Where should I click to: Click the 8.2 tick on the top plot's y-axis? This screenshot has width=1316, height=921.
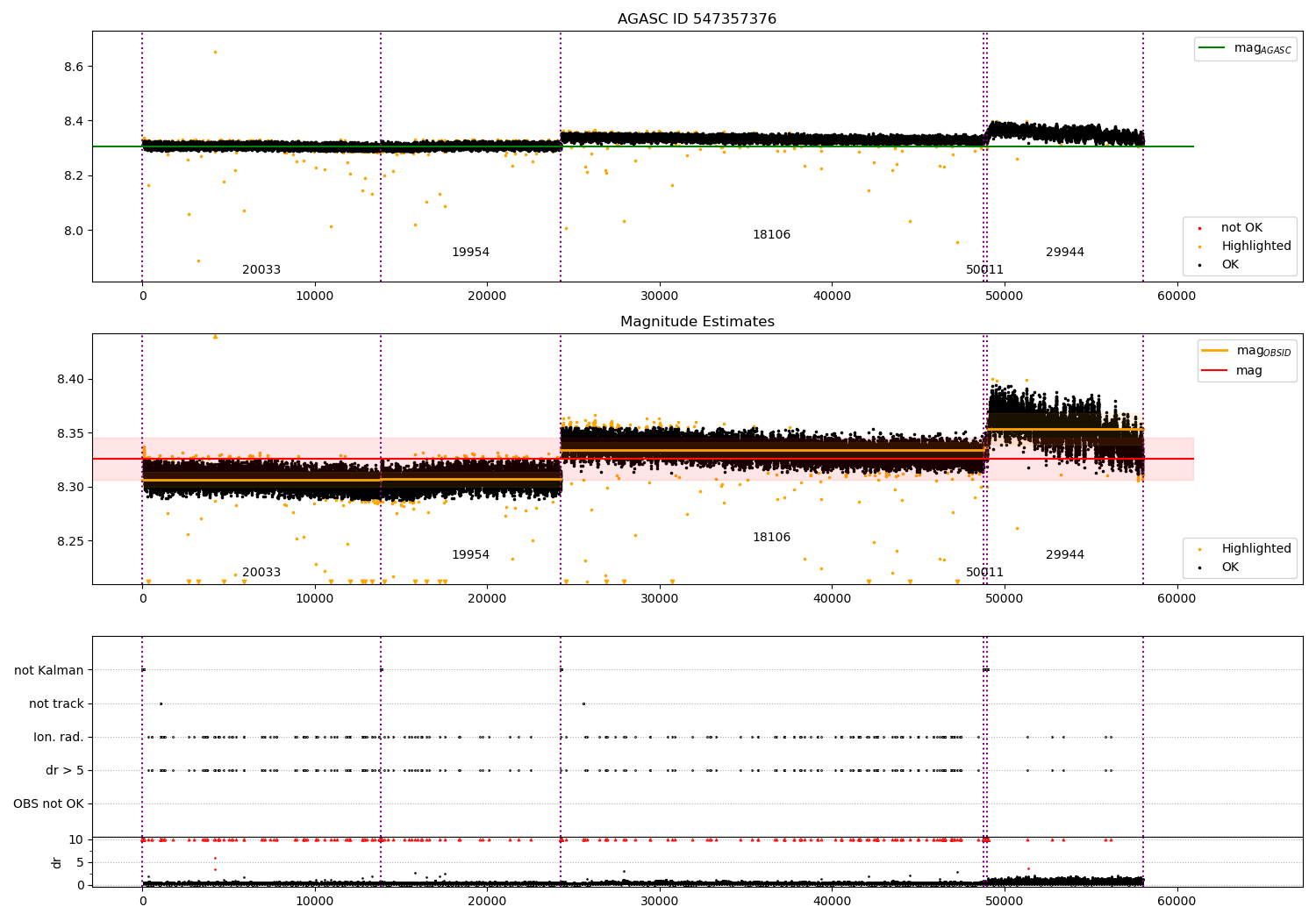pos(73,176)
